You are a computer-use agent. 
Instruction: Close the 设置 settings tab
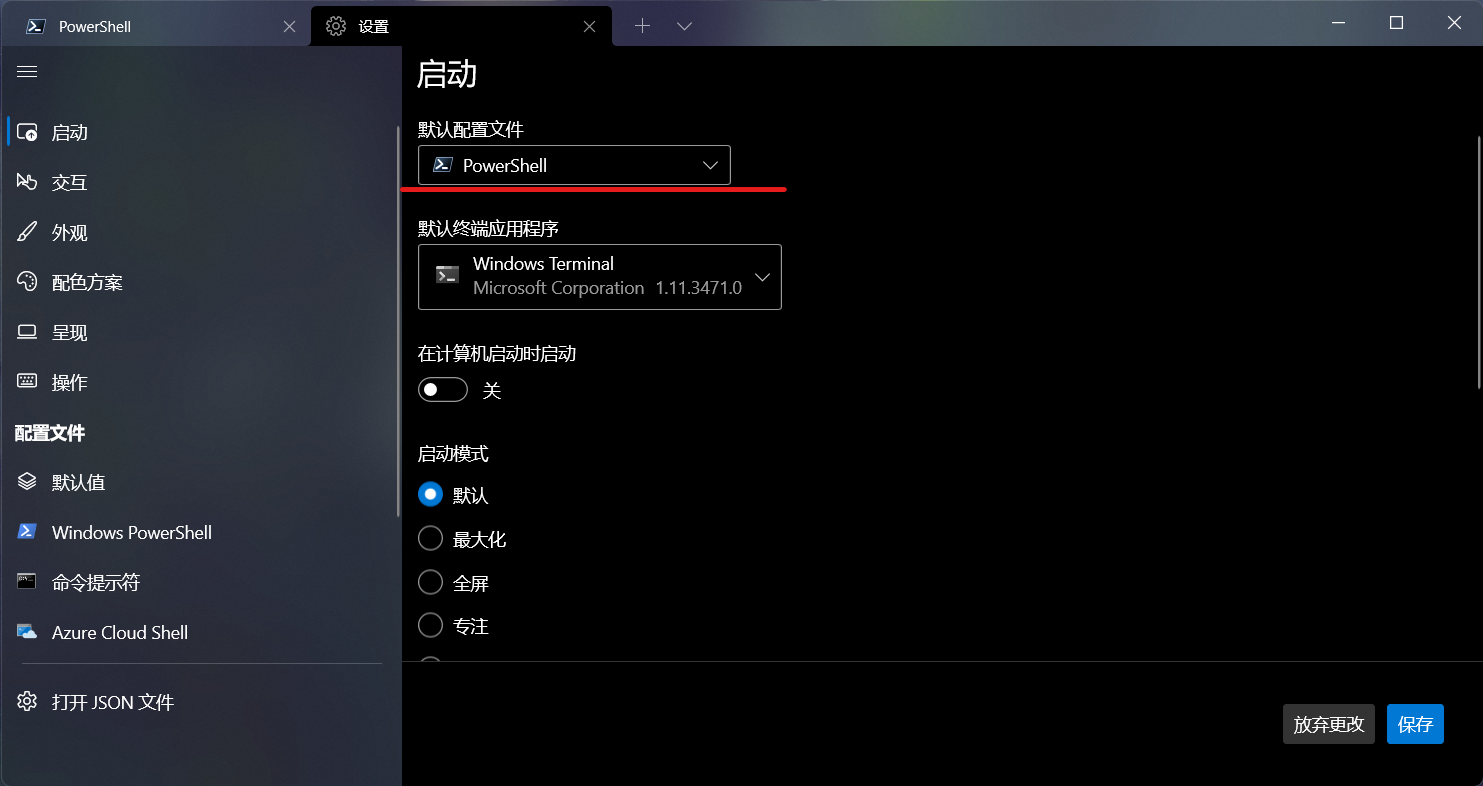590,27
